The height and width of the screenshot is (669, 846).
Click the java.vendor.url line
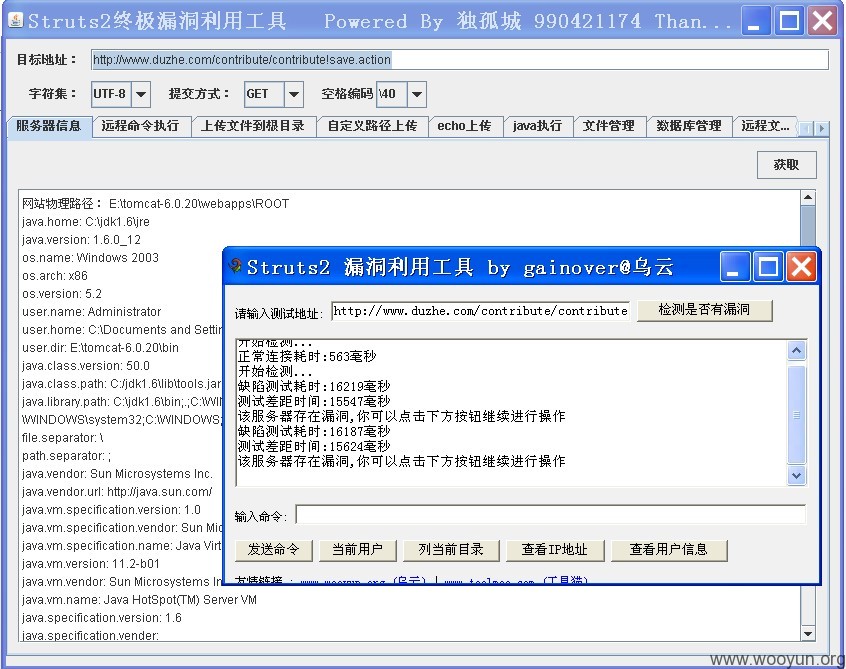point(117,491)
